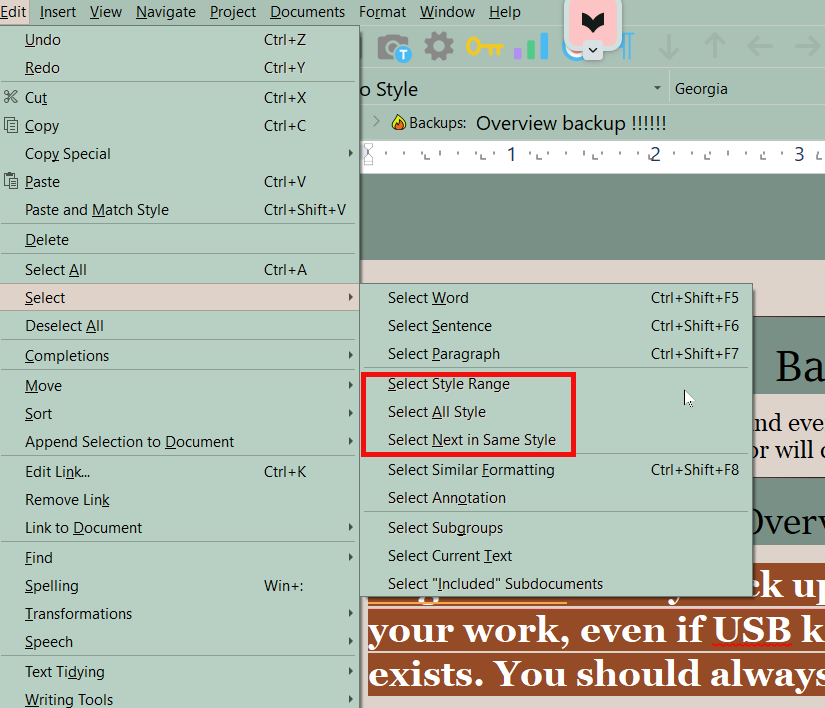Choose Select All Style from submenu
The height and width of the screenshot is (708, 825).
click(x=437, y=412)
